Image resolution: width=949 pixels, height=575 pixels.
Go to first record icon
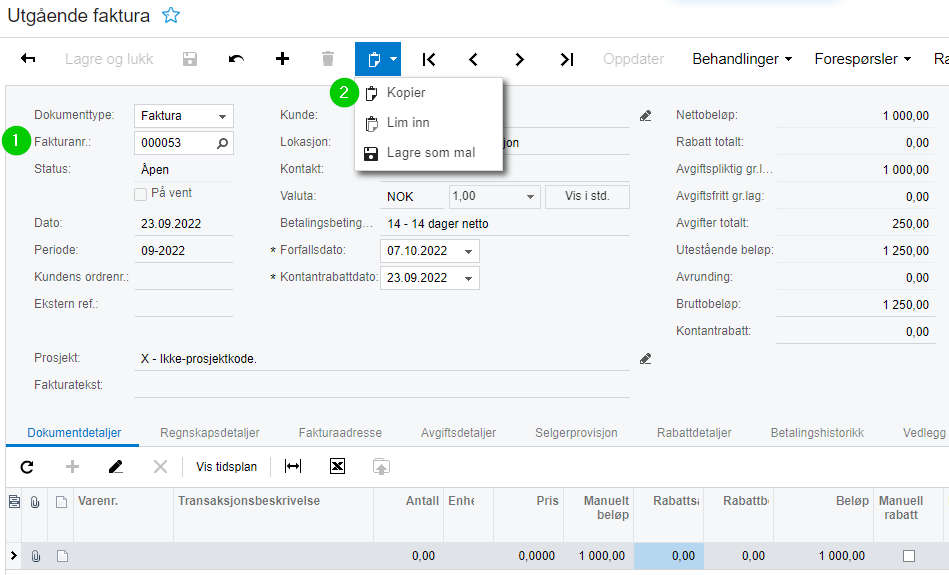pos(429,59)
